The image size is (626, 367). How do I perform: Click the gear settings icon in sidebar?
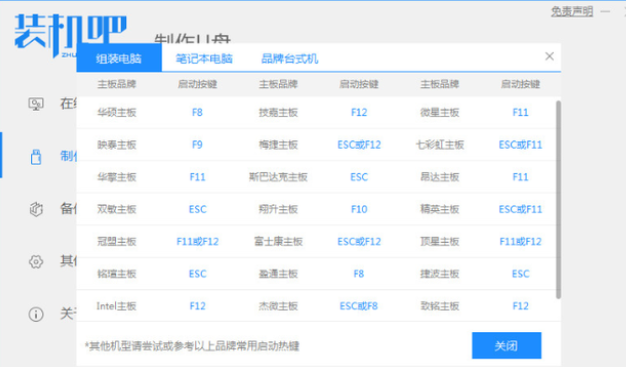pyautogui.click(x=36, y=262)
